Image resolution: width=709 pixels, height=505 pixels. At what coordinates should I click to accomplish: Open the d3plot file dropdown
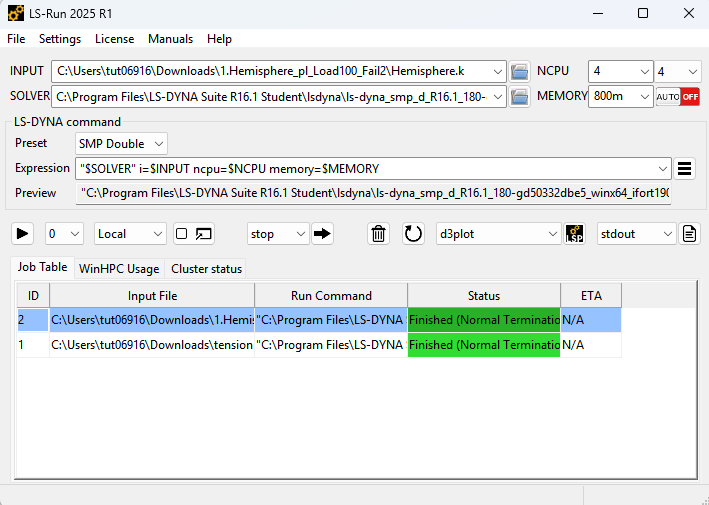point(499,234)
